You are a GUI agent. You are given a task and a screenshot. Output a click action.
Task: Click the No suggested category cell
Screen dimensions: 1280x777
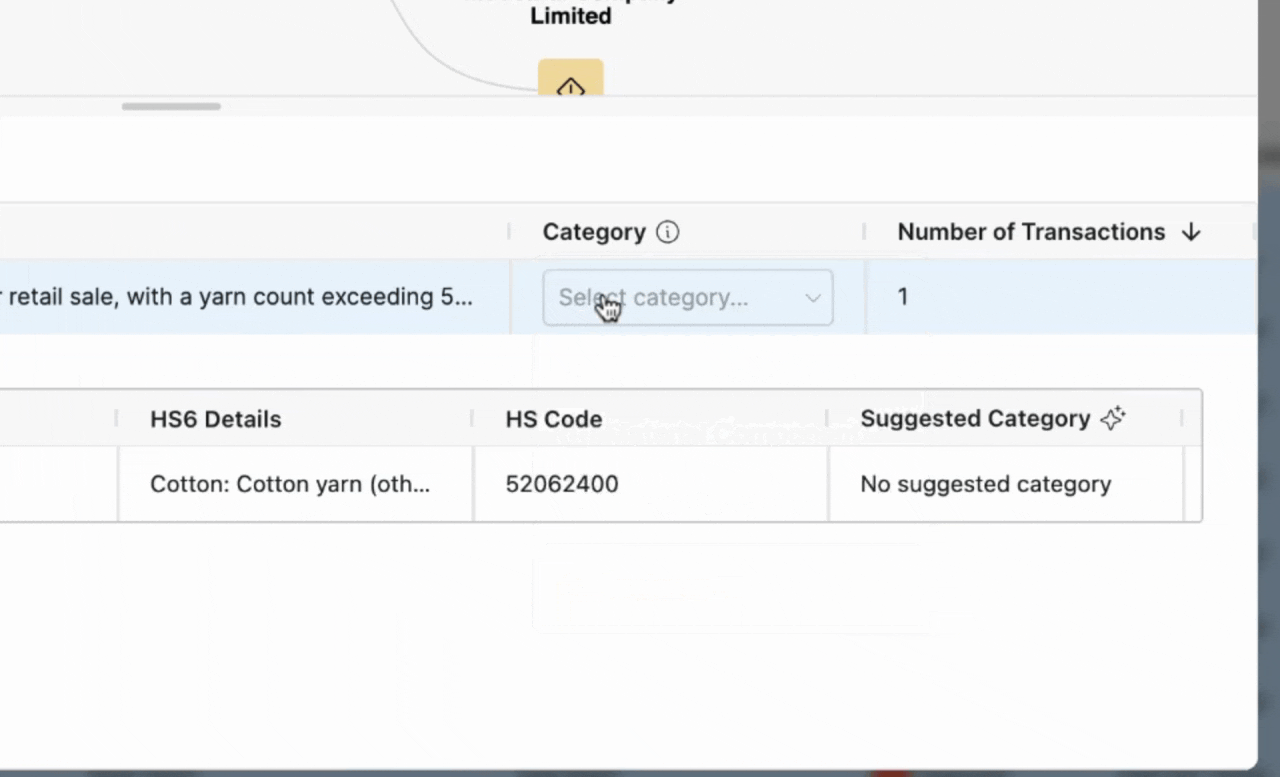click(985, 484)
